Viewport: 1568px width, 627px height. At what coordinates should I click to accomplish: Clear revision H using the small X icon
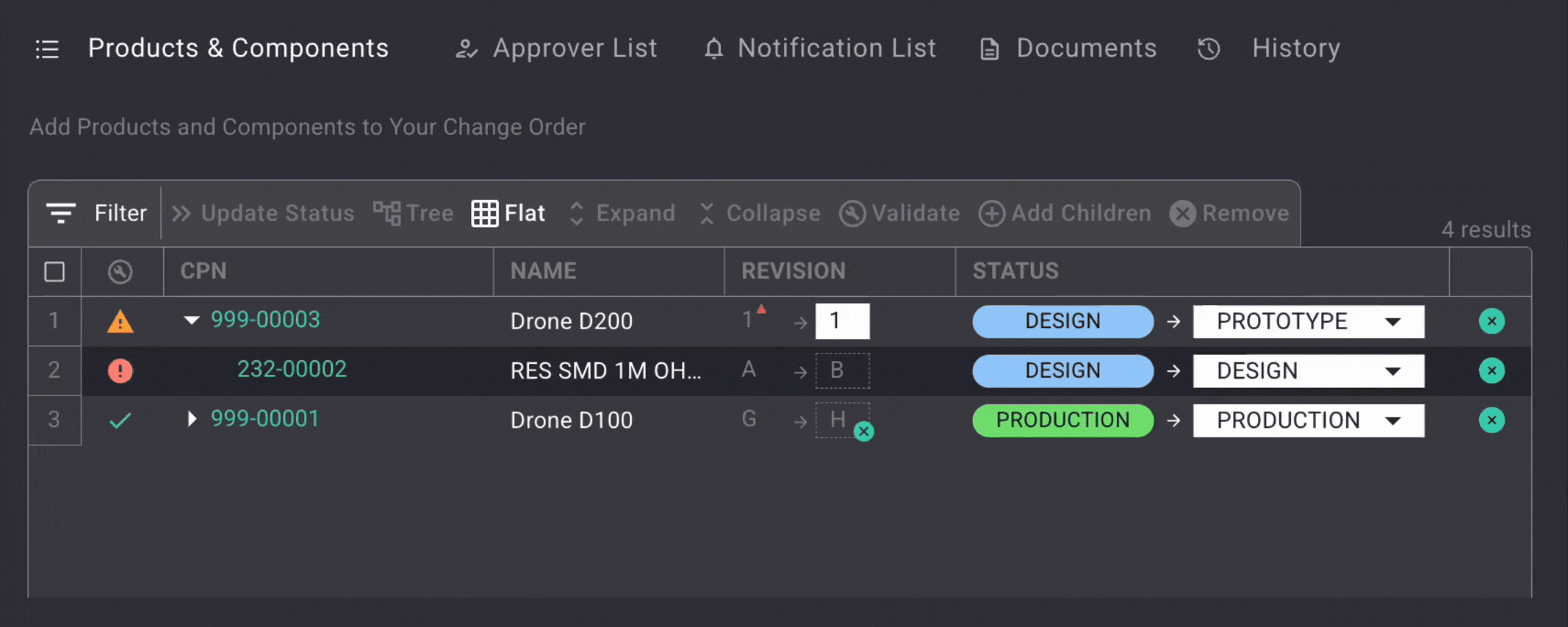864,432
